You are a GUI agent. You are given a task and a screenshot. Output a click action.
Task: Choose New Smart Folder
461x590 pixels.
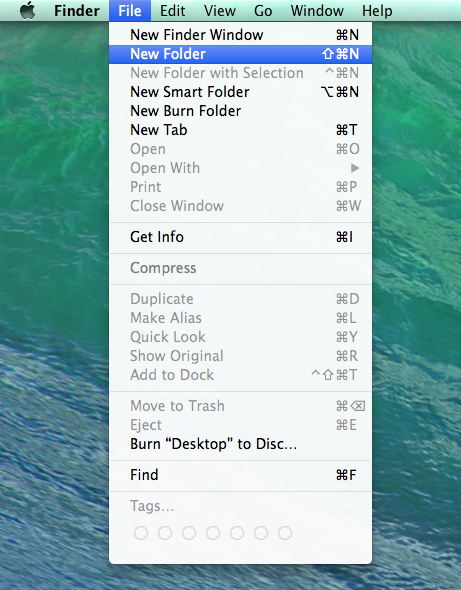point(240,92)
